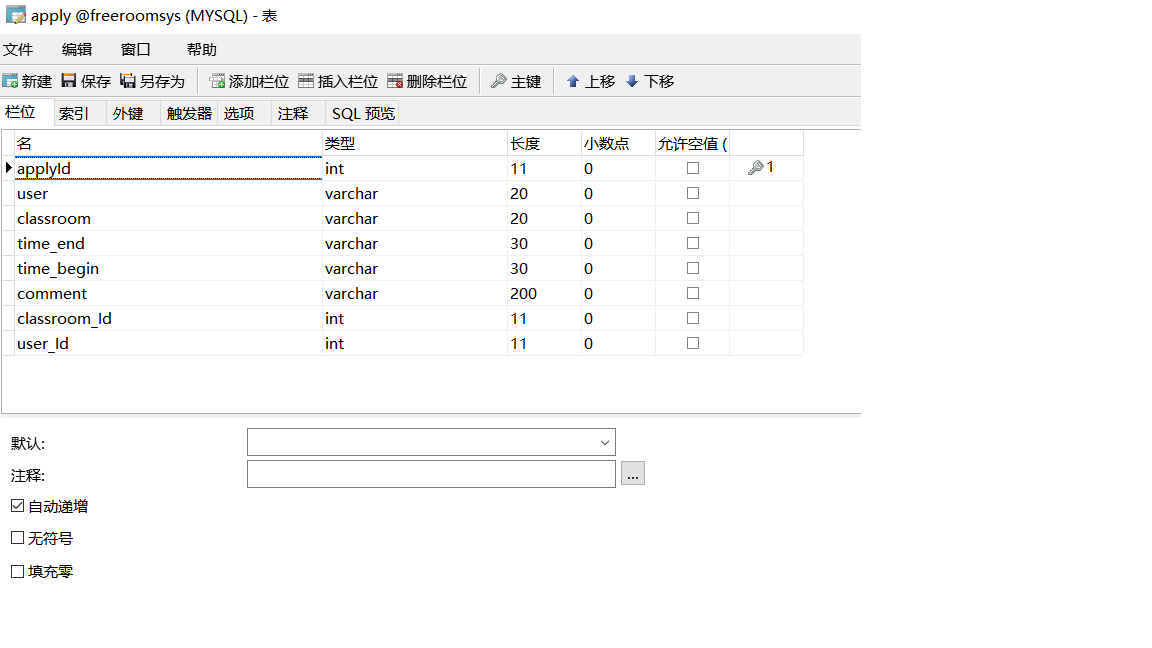Click the Move Up (上移) arrow icon
Screen dimensions: 1152x648
[x=573, y=81]
